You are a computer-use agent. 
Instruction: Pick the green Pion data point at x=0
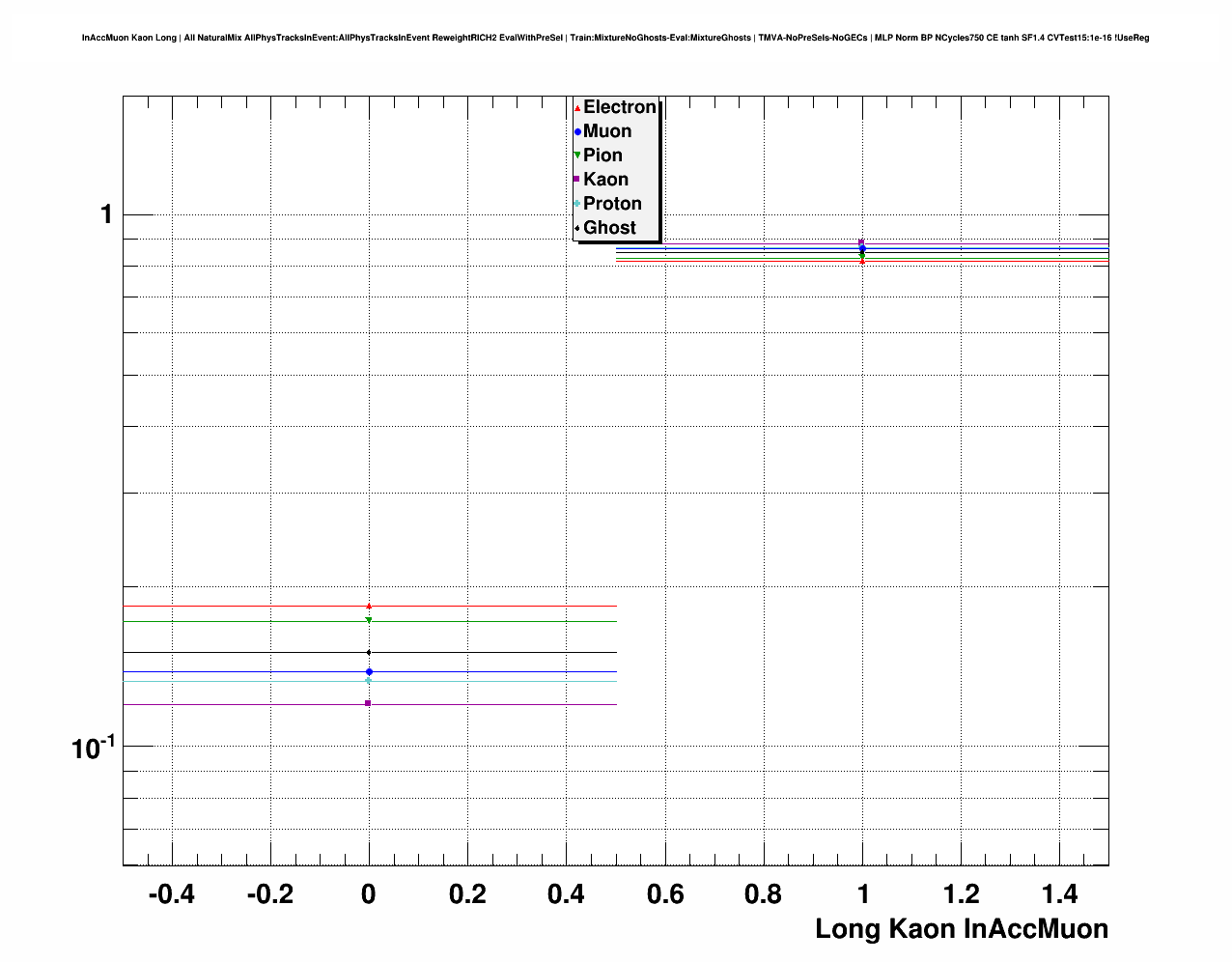point(369,620)
